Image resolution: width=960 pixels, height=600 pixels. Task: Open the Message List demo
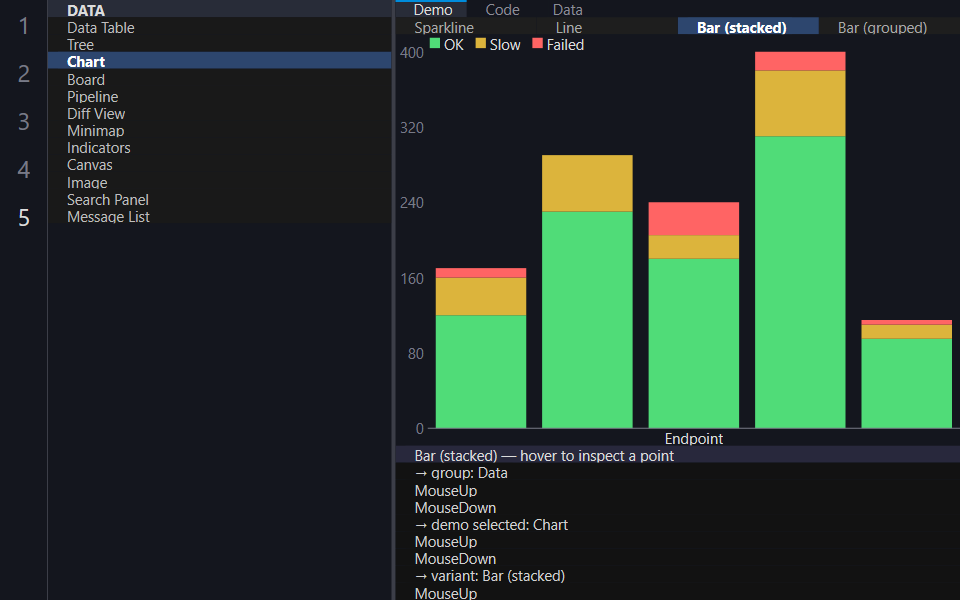coord(219,216)
